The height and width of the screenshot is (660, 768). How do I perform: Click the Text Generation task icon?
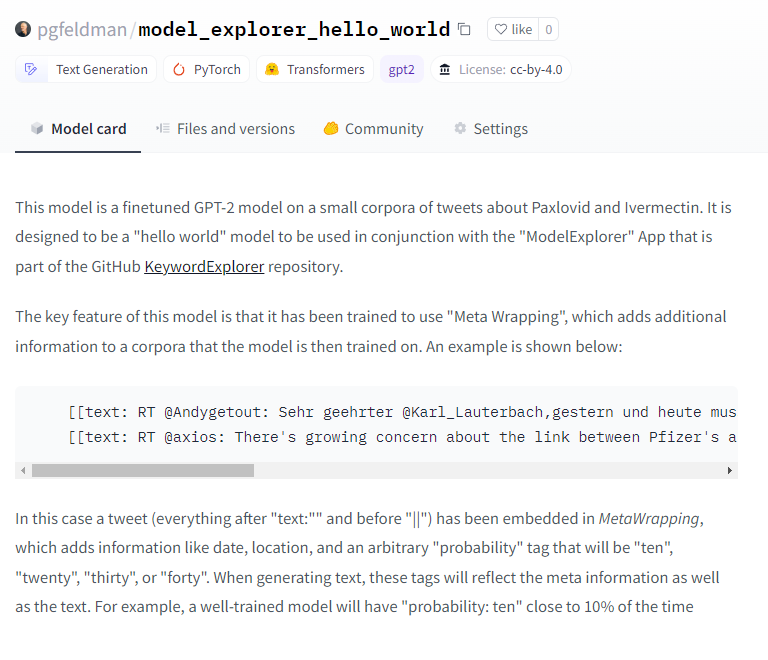pyautogui.click(x=32, y=70)
